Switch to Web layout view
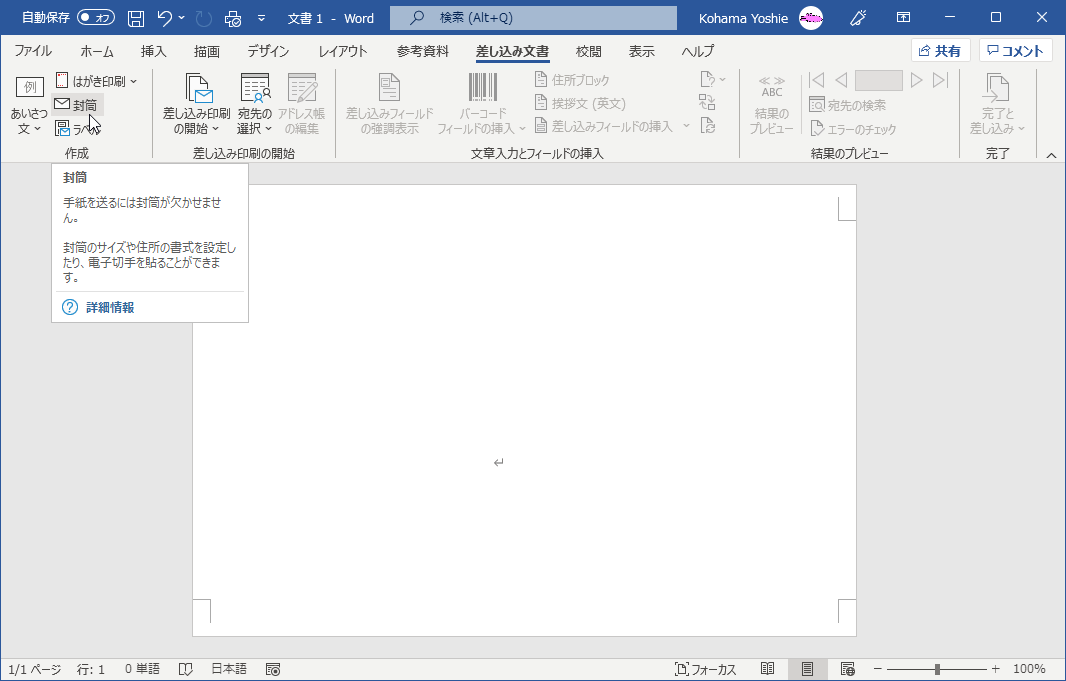This screenshot has width=1066, height=681. 848,668
